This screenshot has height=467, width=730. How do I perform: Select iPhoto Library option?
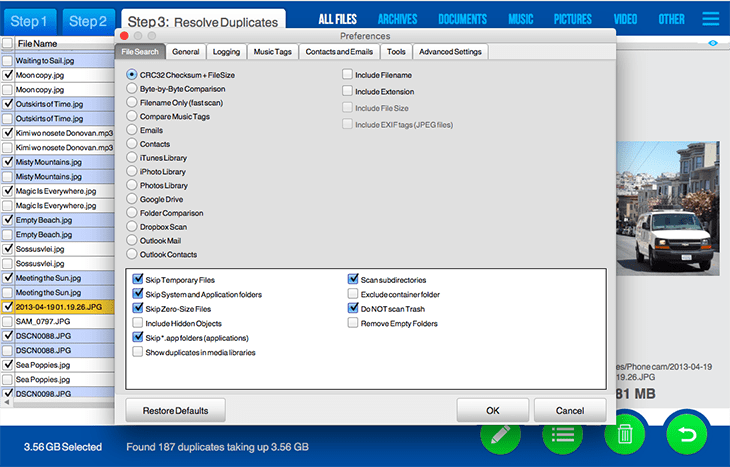(x=132, y=171)
